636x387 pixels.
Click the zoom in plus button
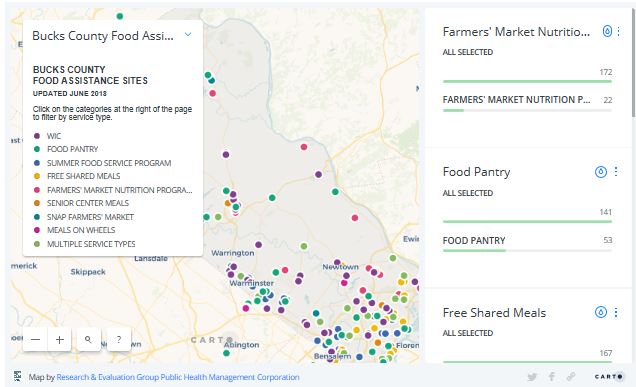point(60,340)
